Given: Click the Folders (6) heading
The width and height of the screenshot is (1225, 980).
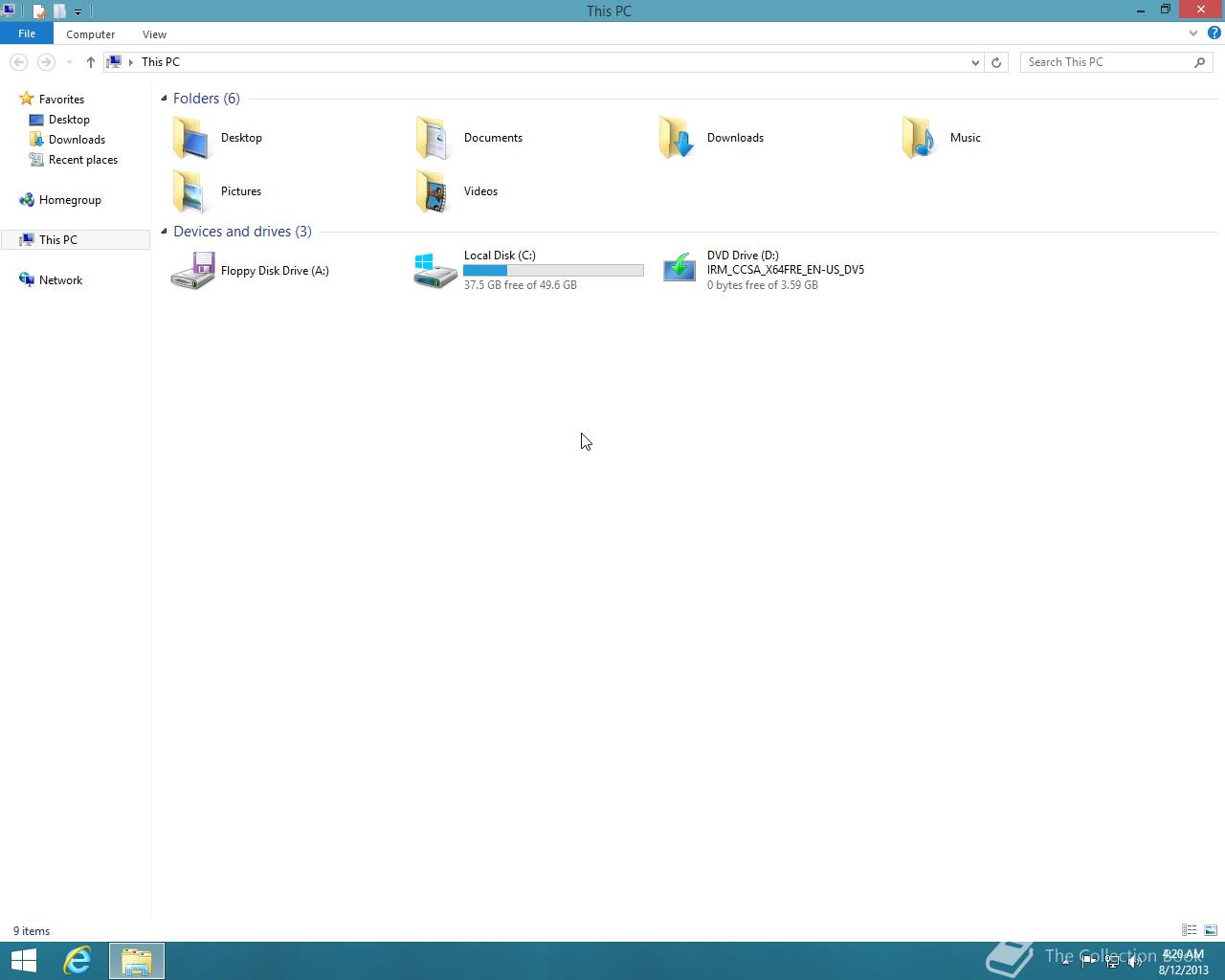Looking at the screenshot, I should click(x=207, y=99).
